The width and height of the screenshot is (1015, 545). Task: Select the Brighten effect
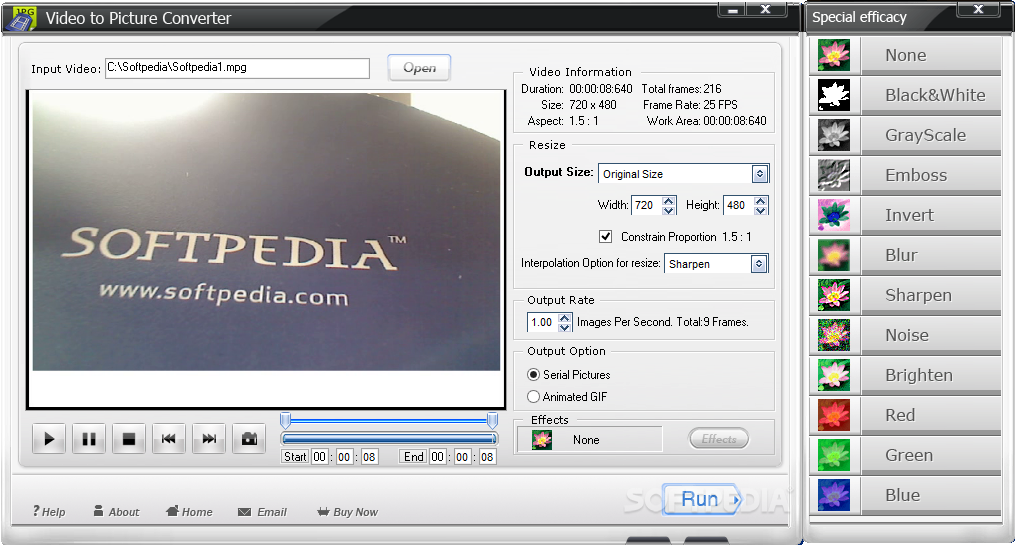coord(931,376)
